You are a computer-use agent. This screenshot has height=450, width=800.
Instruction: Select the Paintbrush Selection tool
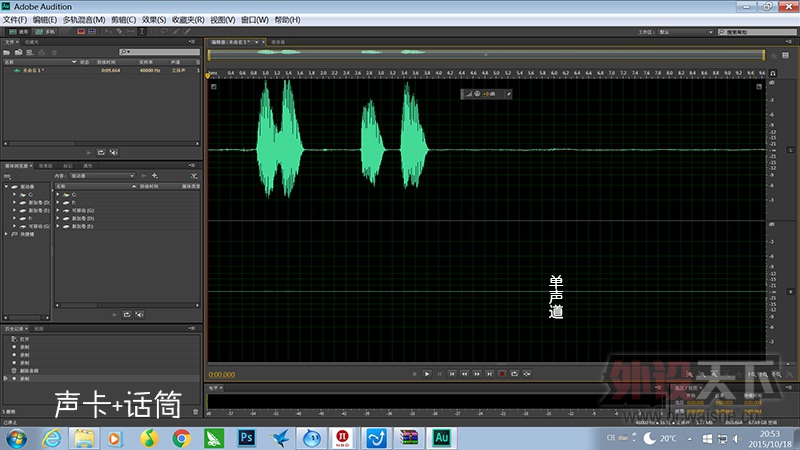coord(176,32)
